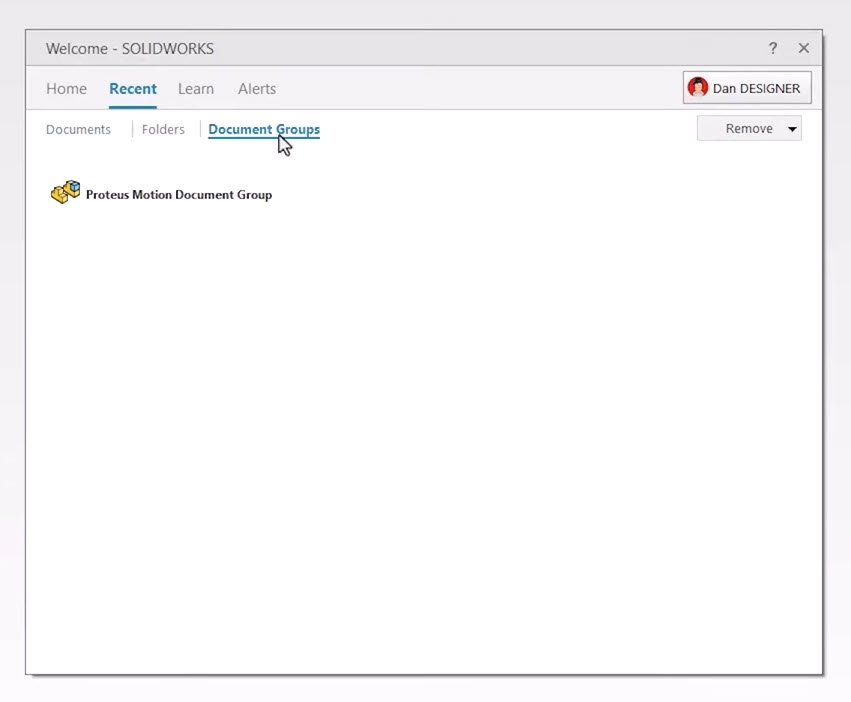Expand the Remove dropdown arrow

pyautogui.click(x=792, y=129)
